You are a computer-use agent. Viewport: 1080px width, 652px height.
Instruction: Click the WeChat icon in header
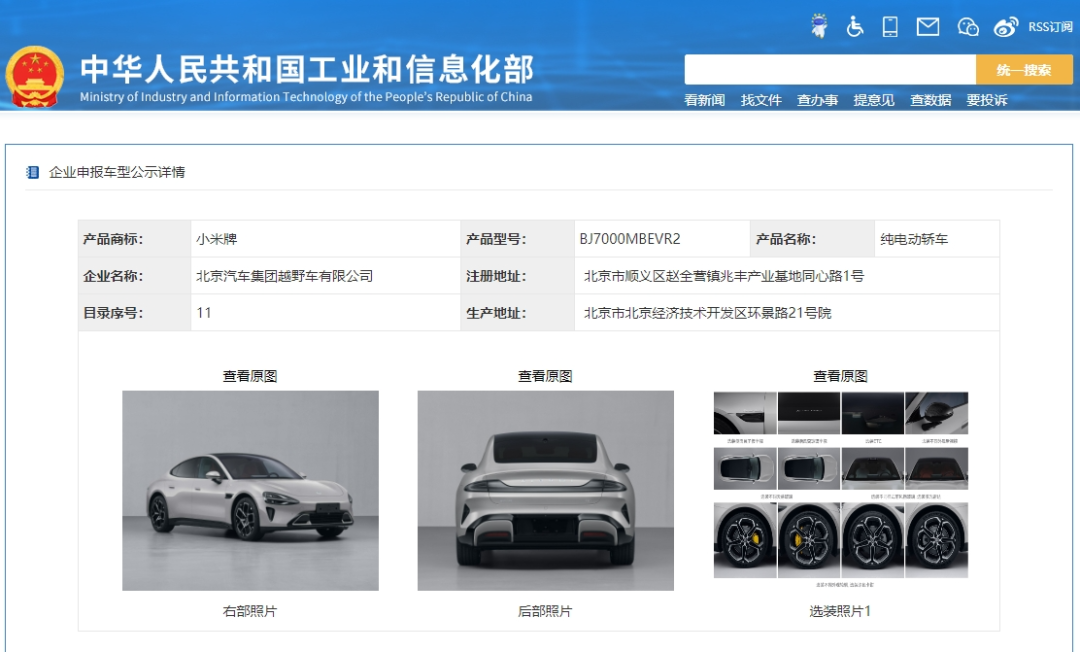(x=967, y=27)
